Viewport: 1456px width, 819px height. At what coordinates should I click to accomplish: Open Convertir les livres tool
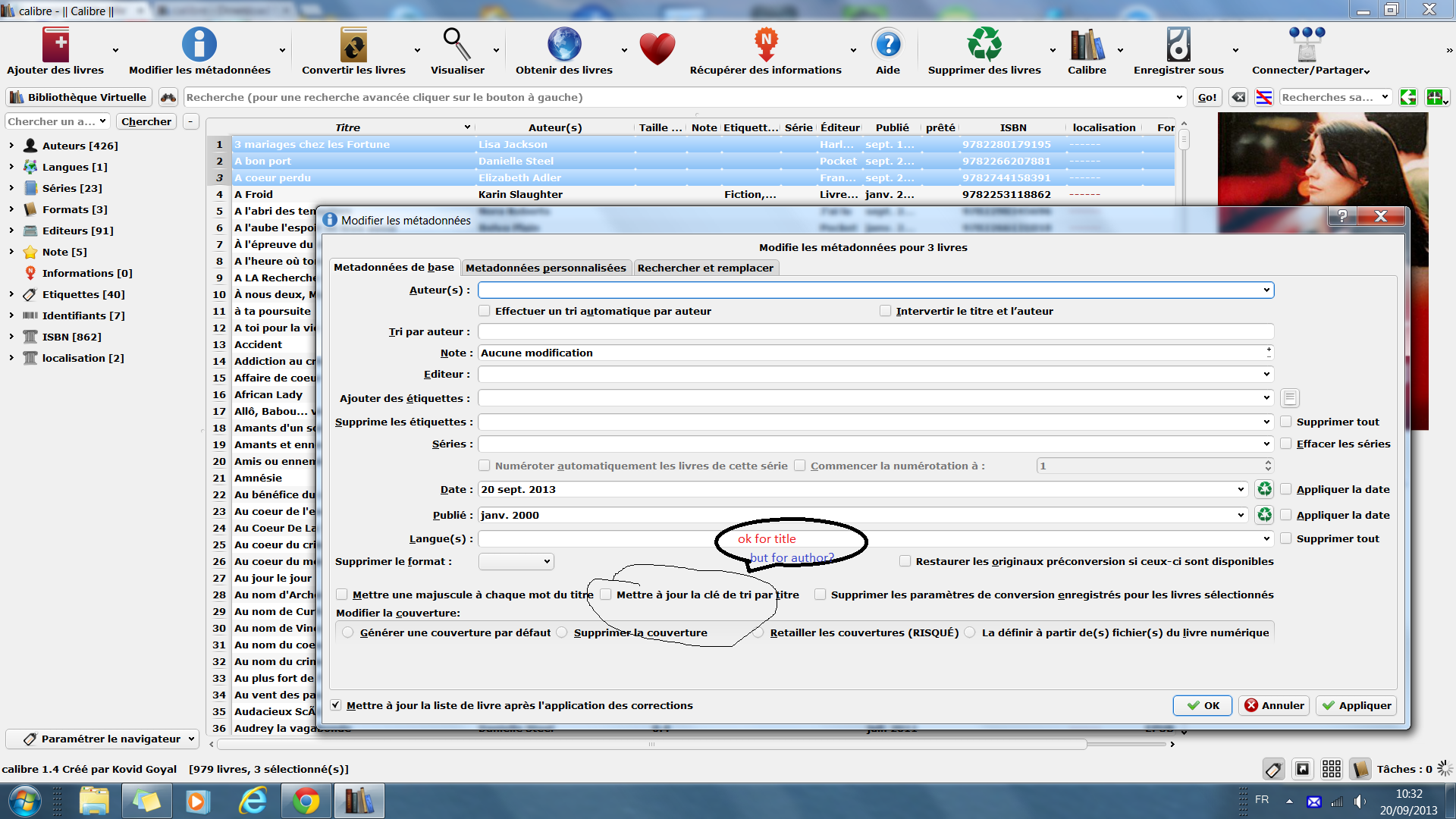coord(353,45)
